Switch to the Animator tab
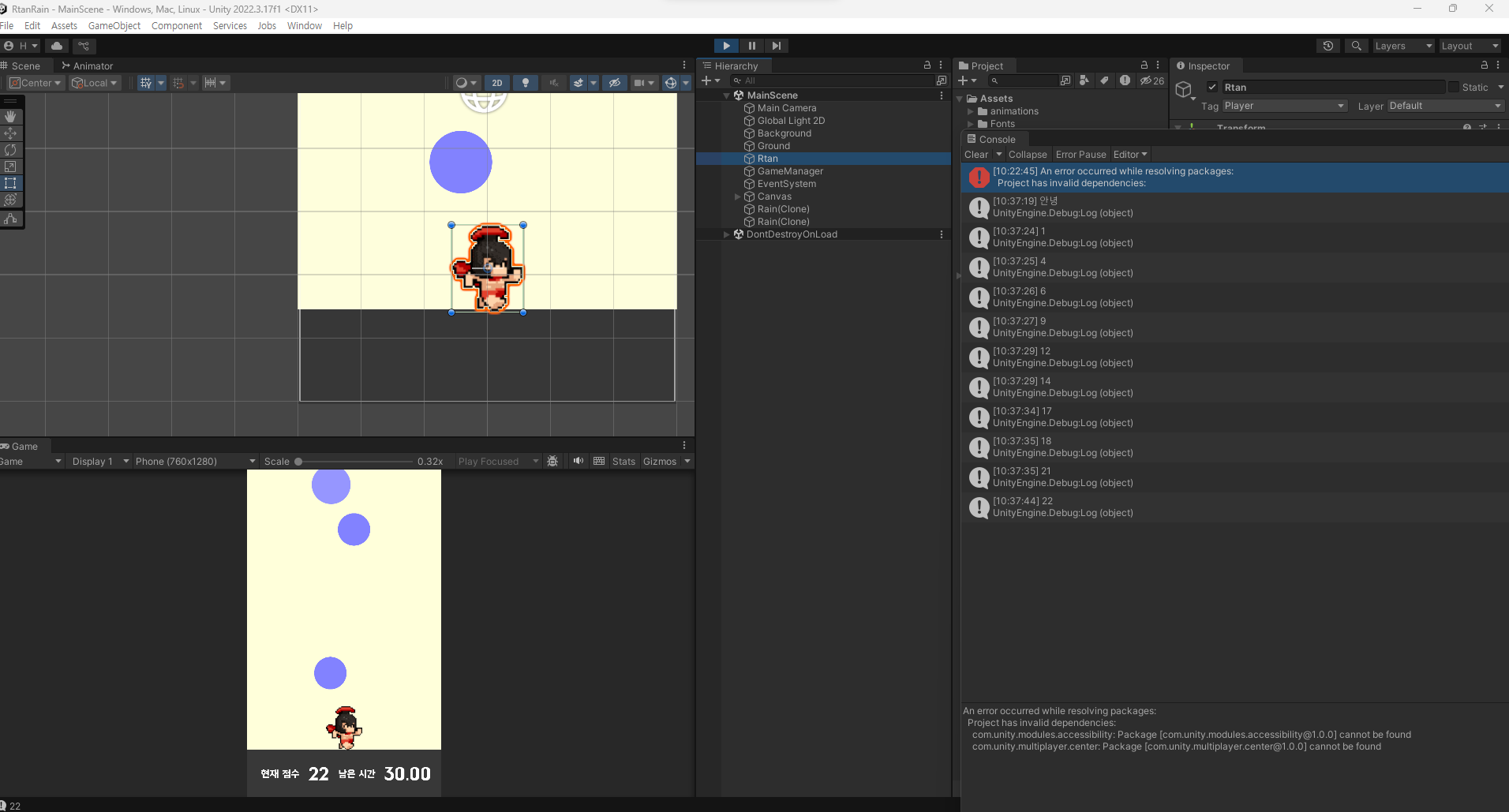Image resolution: width=1509 pixels, height=812 pixels. (88, 66)
